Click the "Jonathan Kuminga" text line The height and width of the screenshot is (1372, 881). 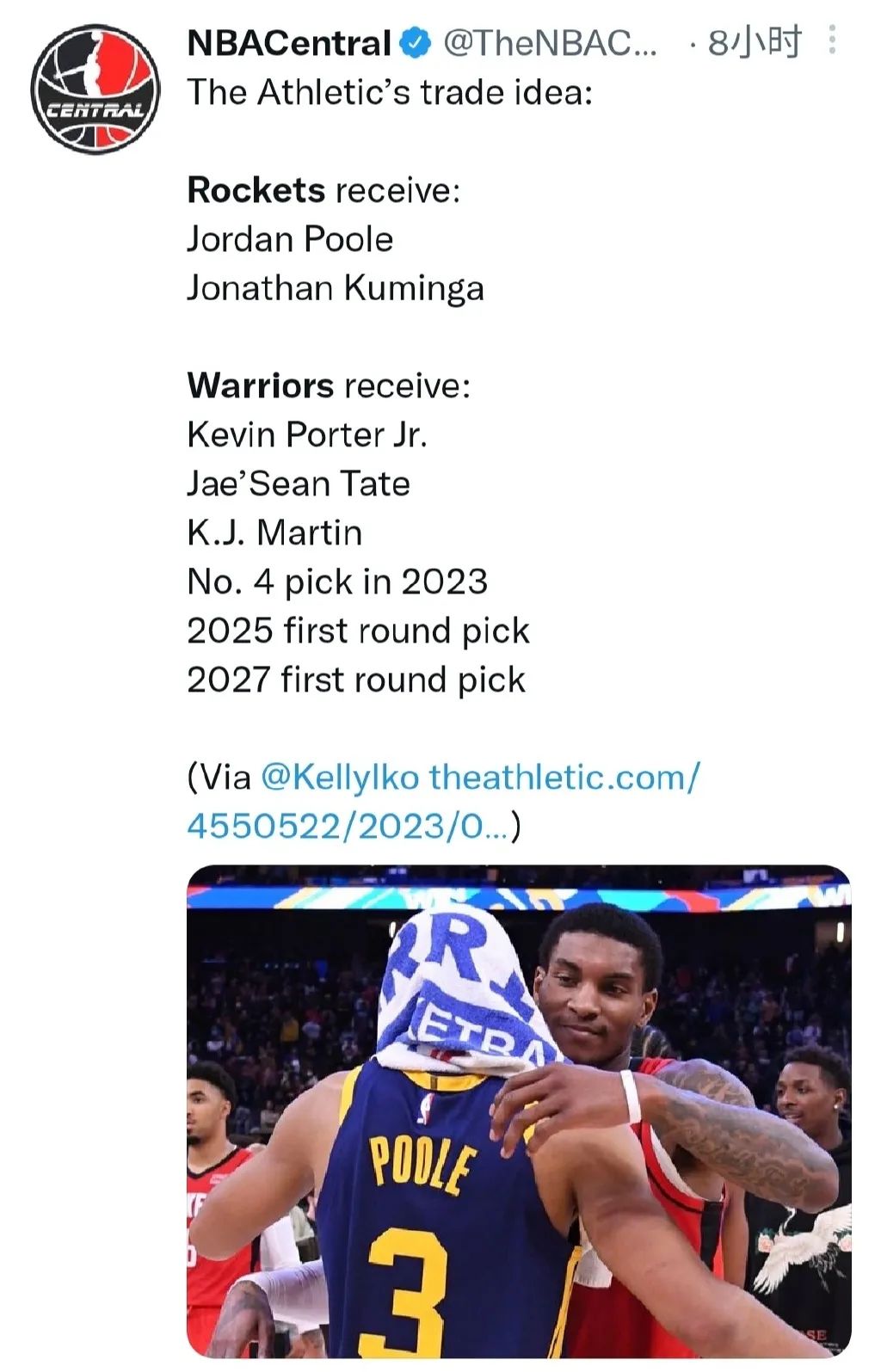336,288
